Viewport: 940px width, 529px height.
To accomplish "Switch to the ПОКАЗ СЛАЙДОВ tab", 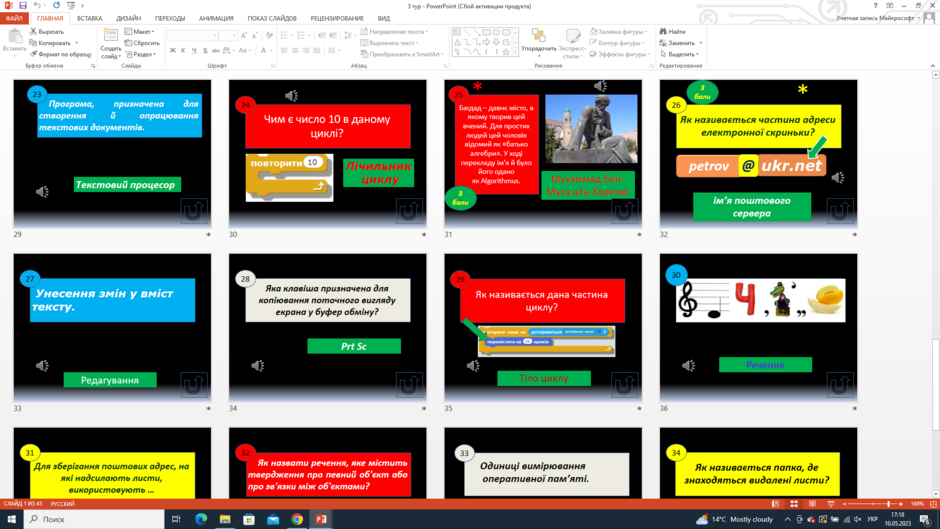I will point(272,19).
